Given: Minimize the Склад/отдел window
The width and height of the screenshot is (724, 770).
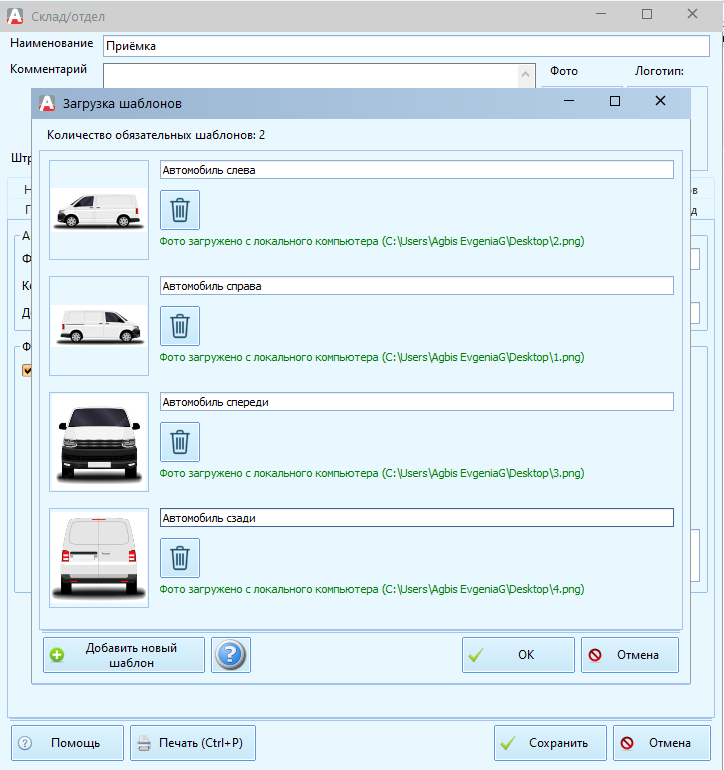Looking at the screenshot, I should (601, 14).
